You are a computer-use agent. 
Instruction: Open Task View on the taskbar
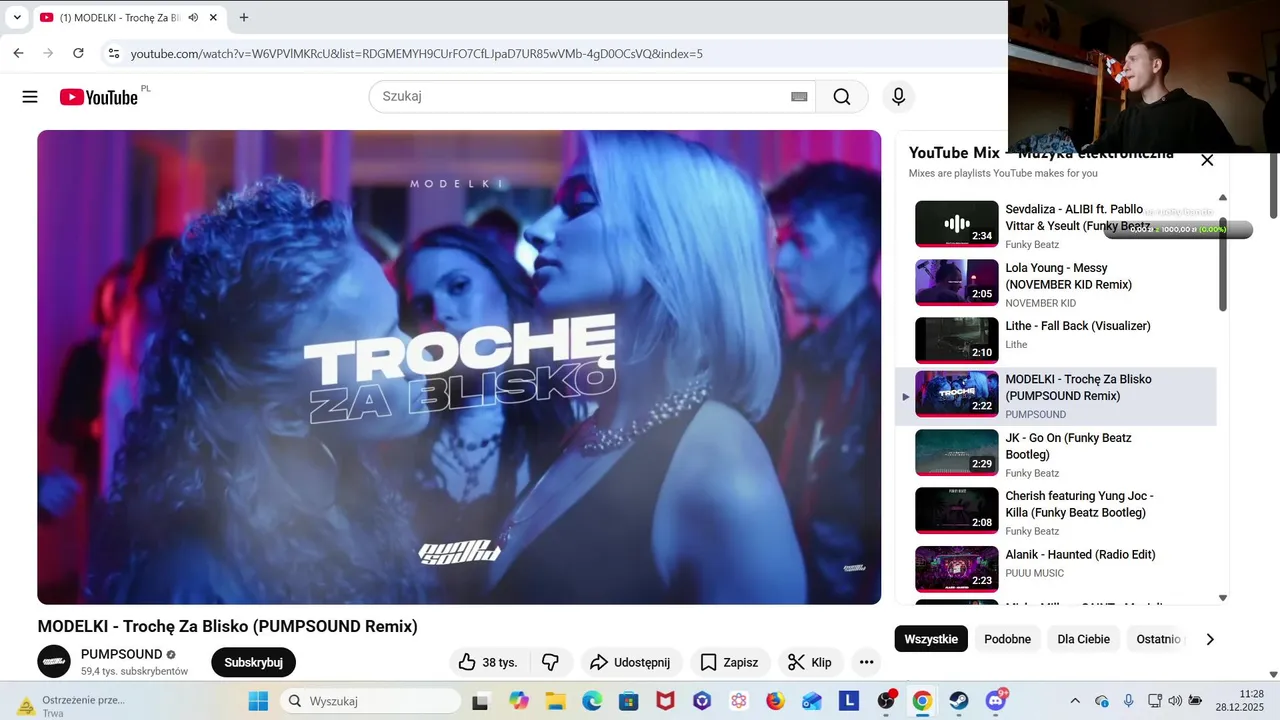pos(481,701)
